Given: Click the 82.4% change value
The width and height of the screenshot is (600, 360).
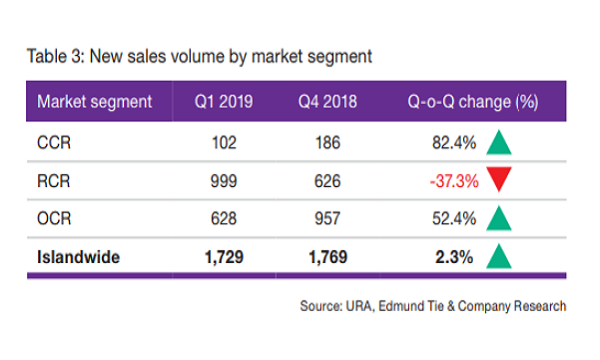Looking at the screenshot, I should [x=454, y=143].
